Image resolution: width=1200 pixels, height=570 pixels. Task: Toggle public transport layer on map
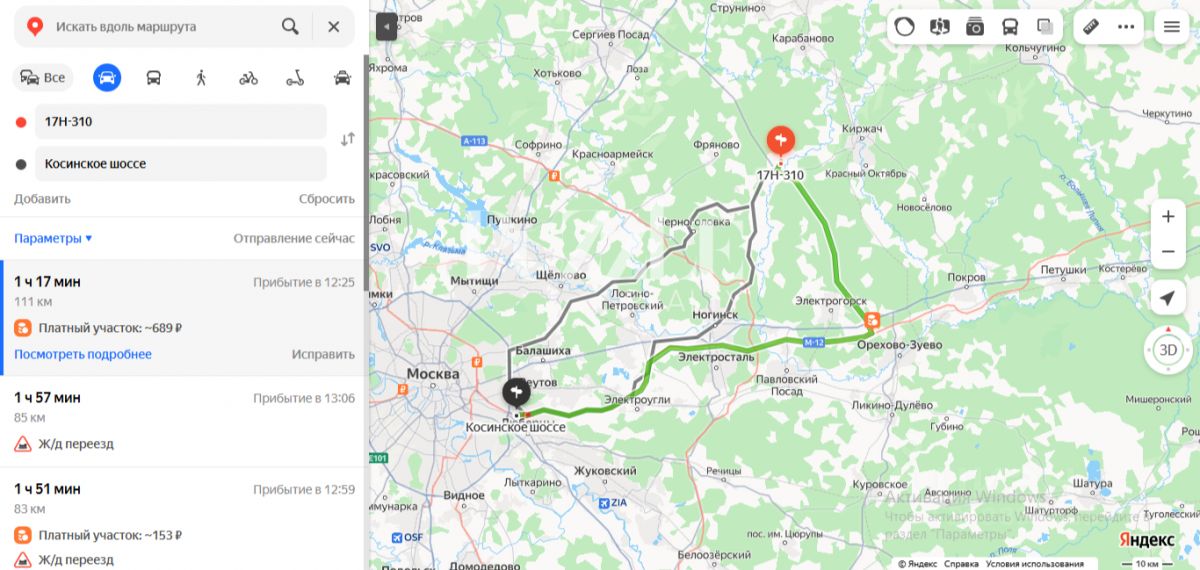point(1010,27)
